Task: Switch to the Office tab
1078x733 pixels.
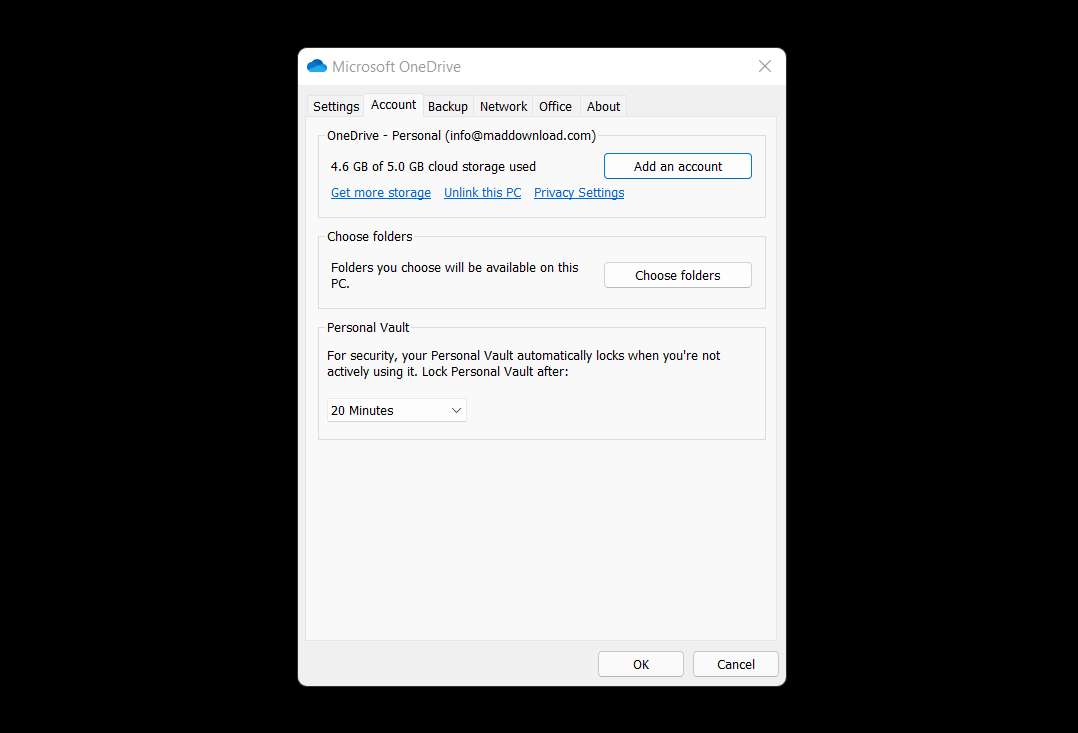Action: [x=556, y=107]
